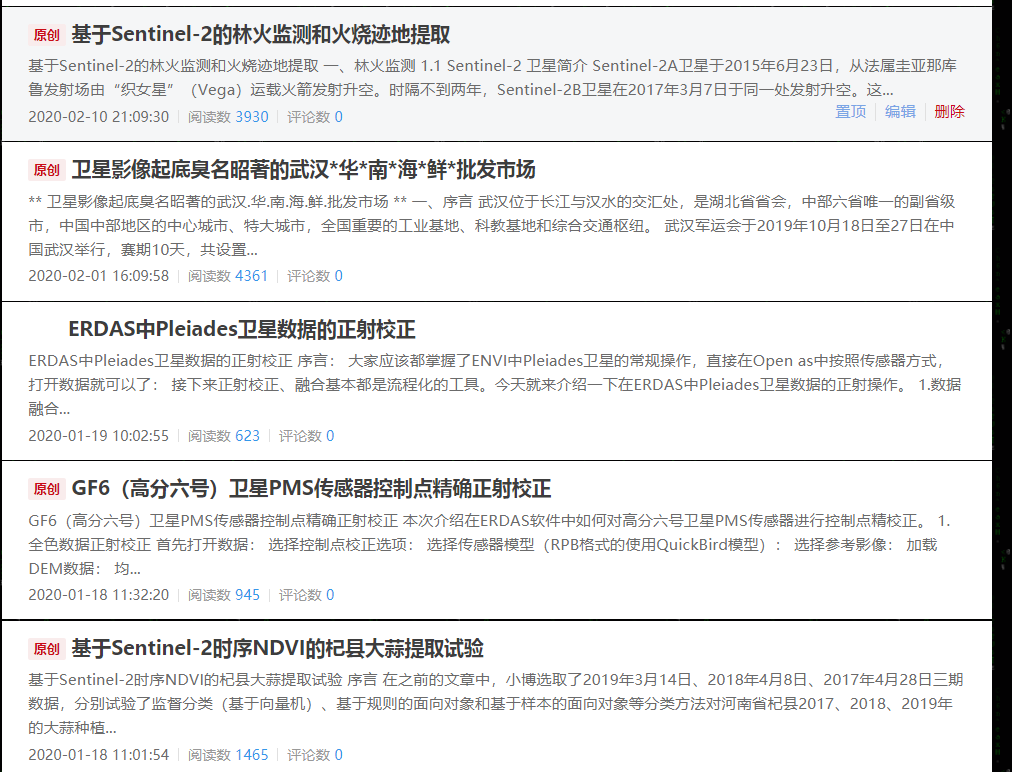Viewport: 1012px width, 772px height.
Task: Click the summary text of the ERDAS Pleiades article
Action: coord(495,385)
